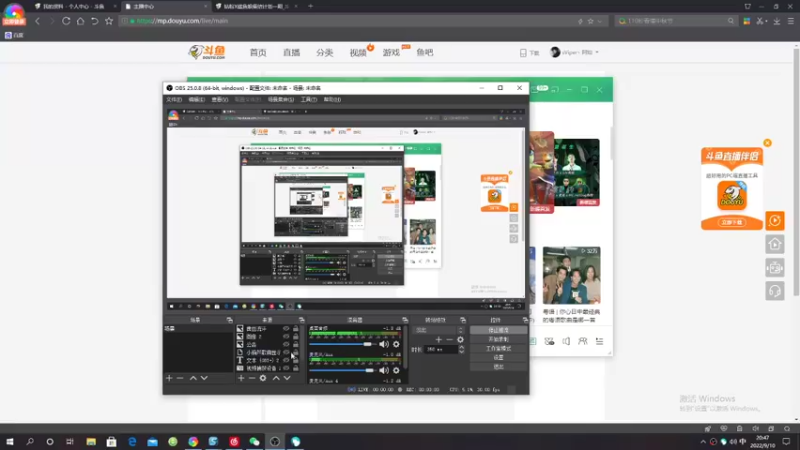Toggle visibility of topmost image source

click(x=286, y=329)
